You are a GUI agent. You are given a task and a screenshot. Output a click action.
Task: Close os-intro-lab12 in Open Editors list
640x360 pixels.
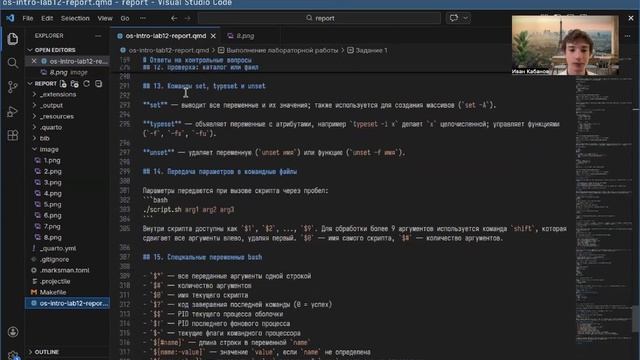tap(34, 61)
